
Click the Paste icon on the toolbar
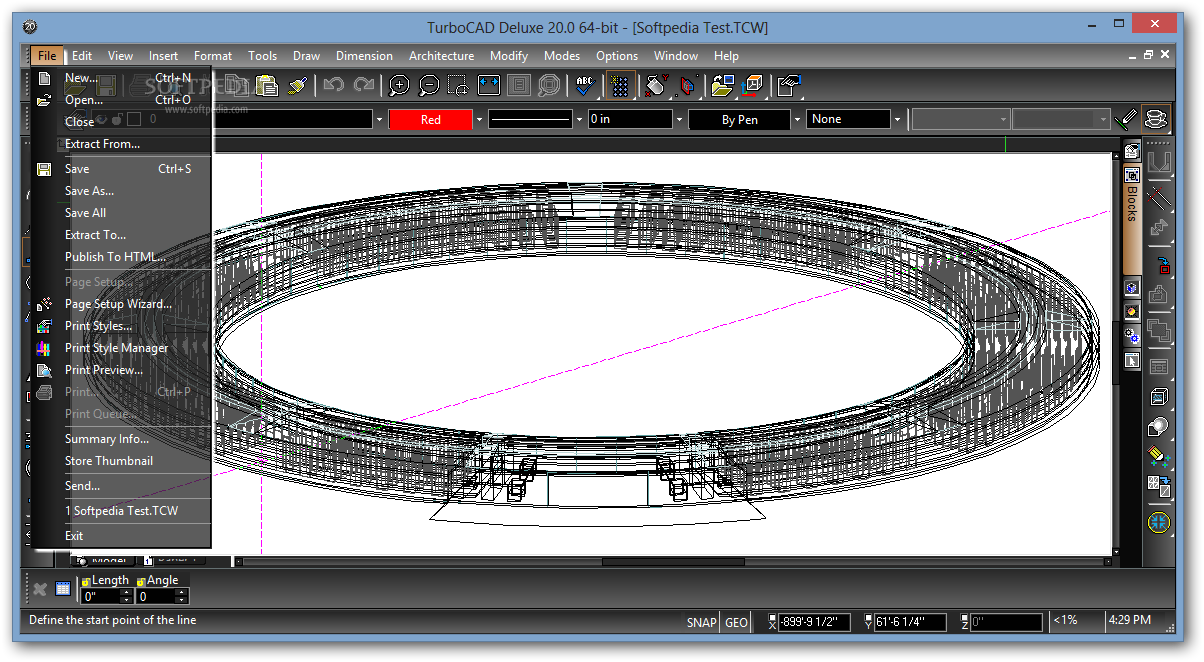coord(266,86)
